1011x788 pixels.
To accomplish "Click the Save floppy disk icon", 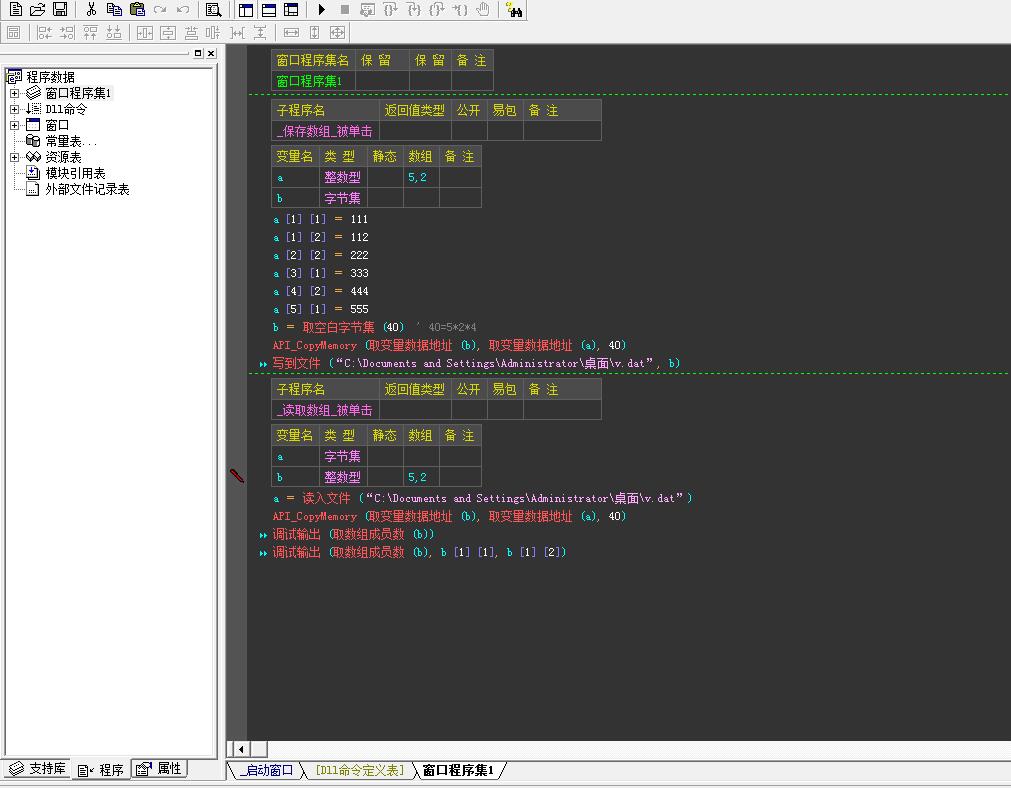I will 60,9.
